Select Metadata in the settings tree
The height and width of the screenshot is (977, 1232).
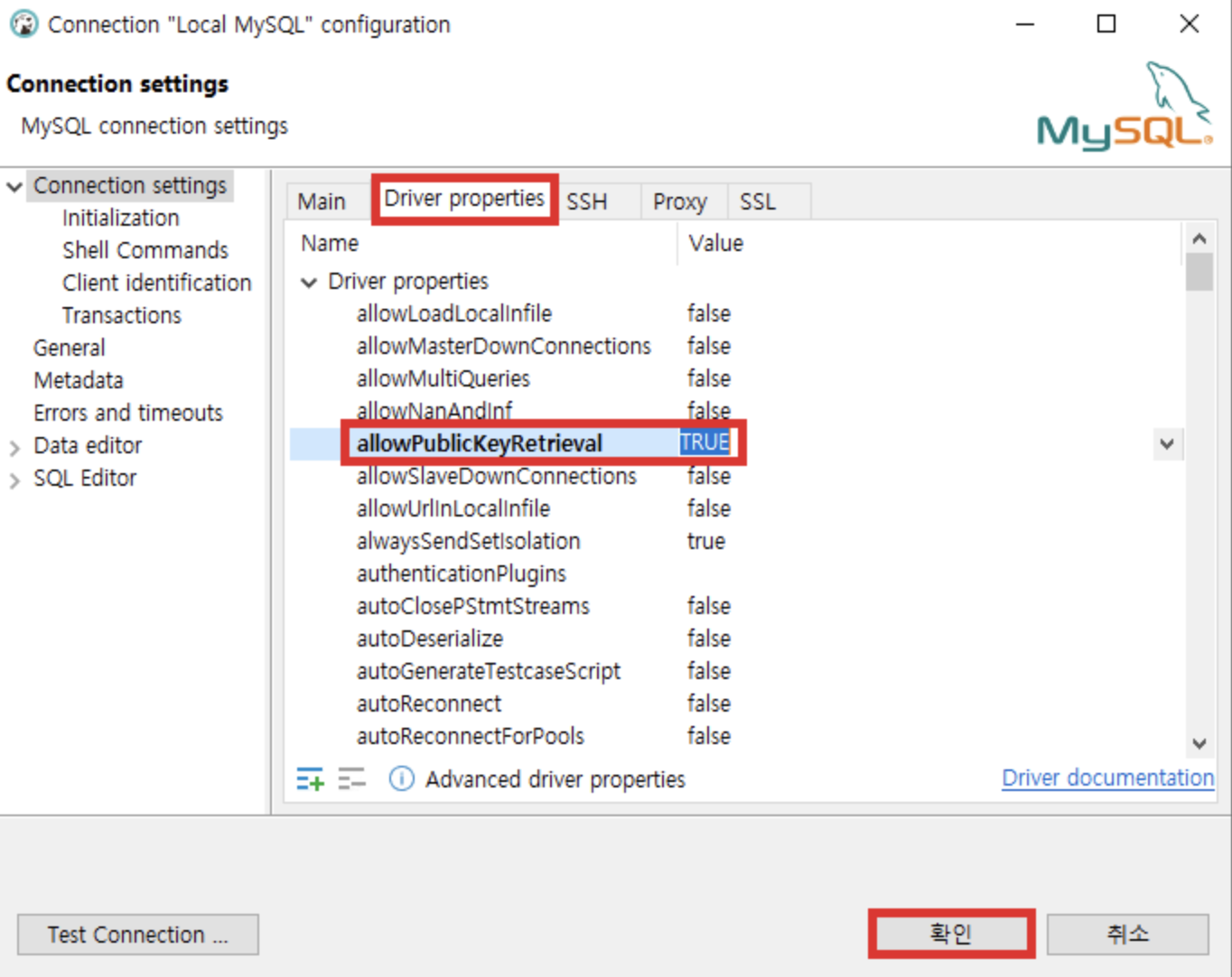(x=79, y=380)
